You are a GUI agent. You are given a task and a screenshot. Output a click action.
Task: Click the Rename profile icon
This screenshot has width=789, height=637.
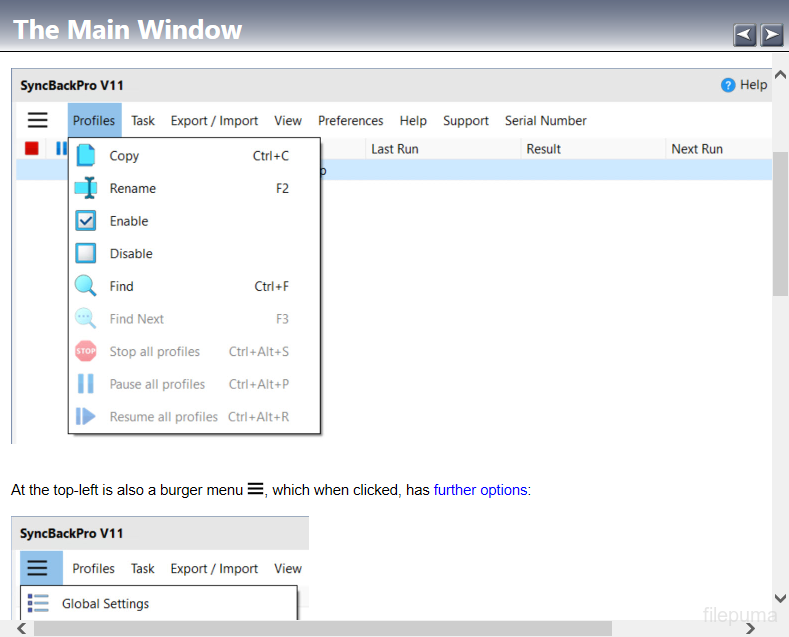86,188
